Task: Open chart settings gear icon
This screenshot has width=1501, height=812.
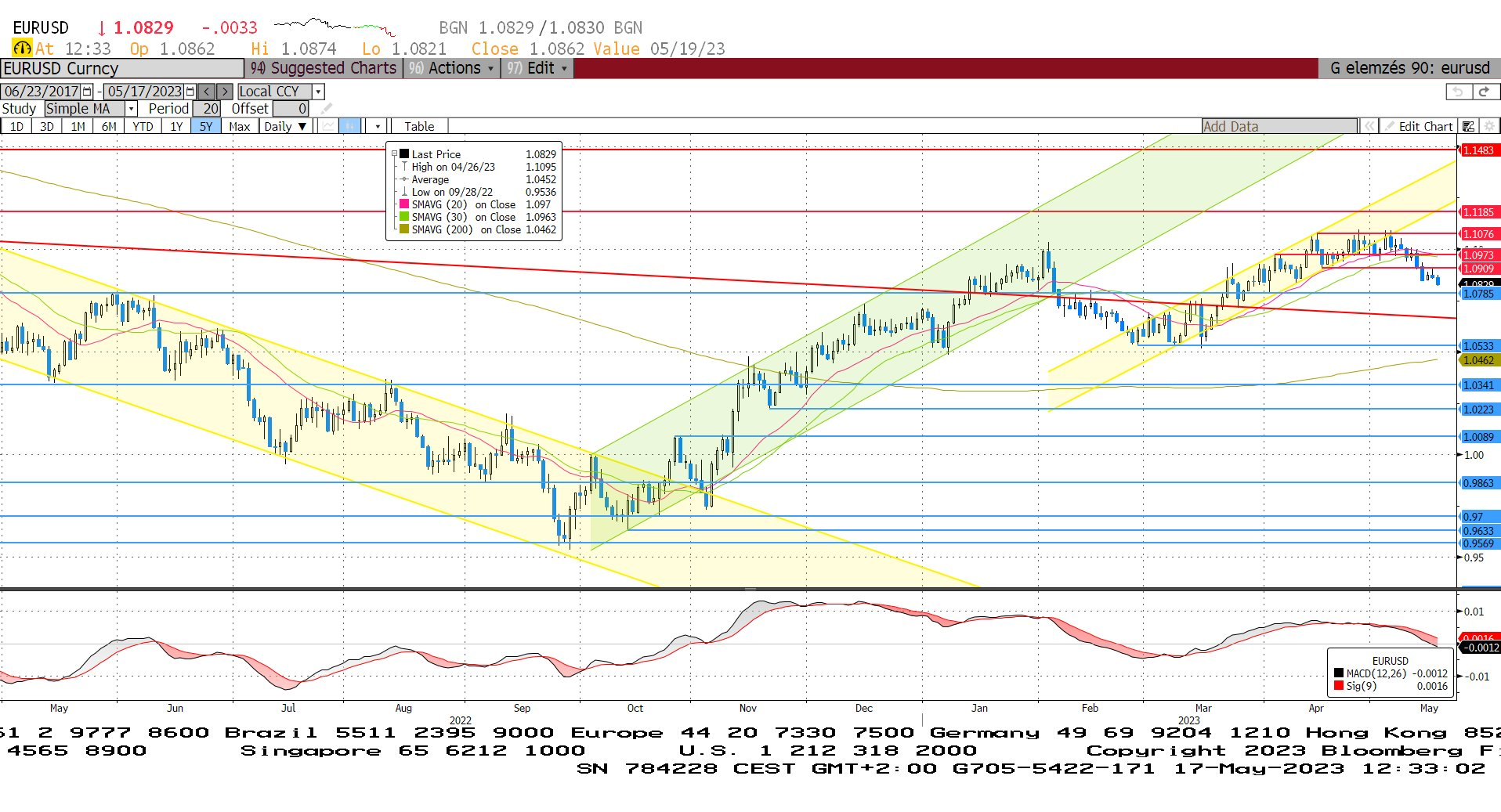Action: 1489,126
